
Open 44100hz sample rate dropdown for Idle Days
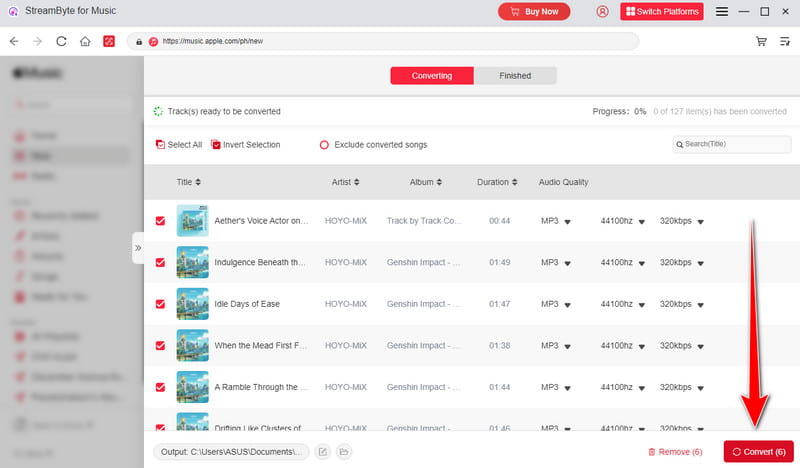(x=640, y=304)
